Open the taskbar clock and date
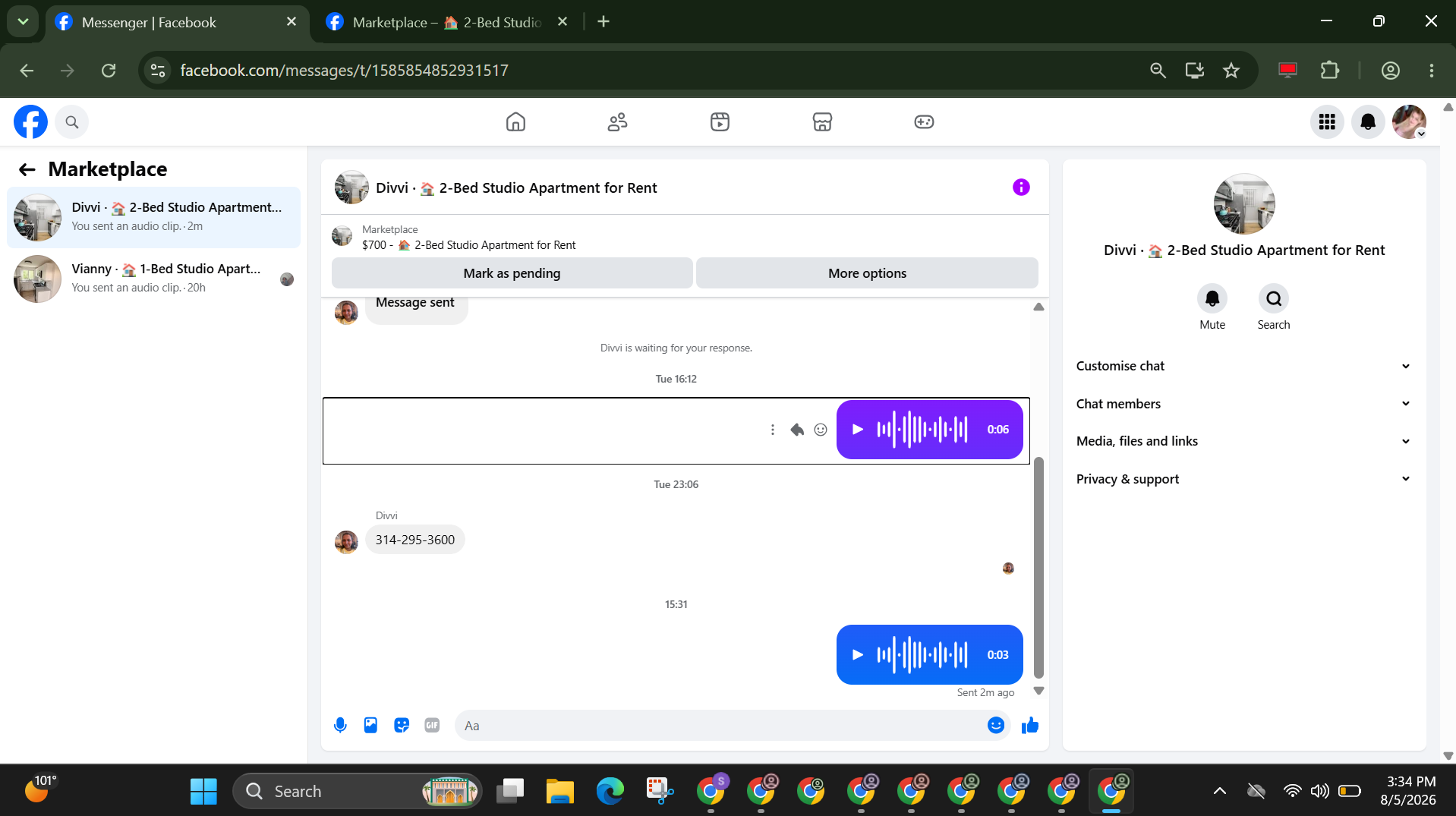Image resolution: width=1456 pixels, height=816 pixels. (x=1408, y=791)
